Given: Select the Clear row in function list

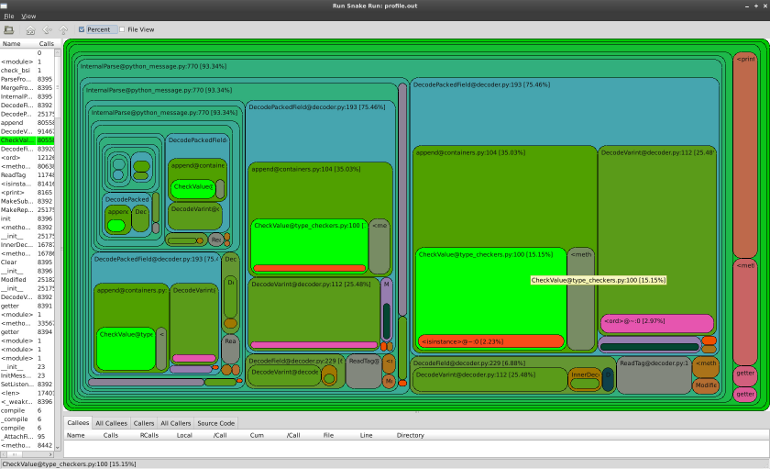Looking at the screenshot, I should pos(27,262).
